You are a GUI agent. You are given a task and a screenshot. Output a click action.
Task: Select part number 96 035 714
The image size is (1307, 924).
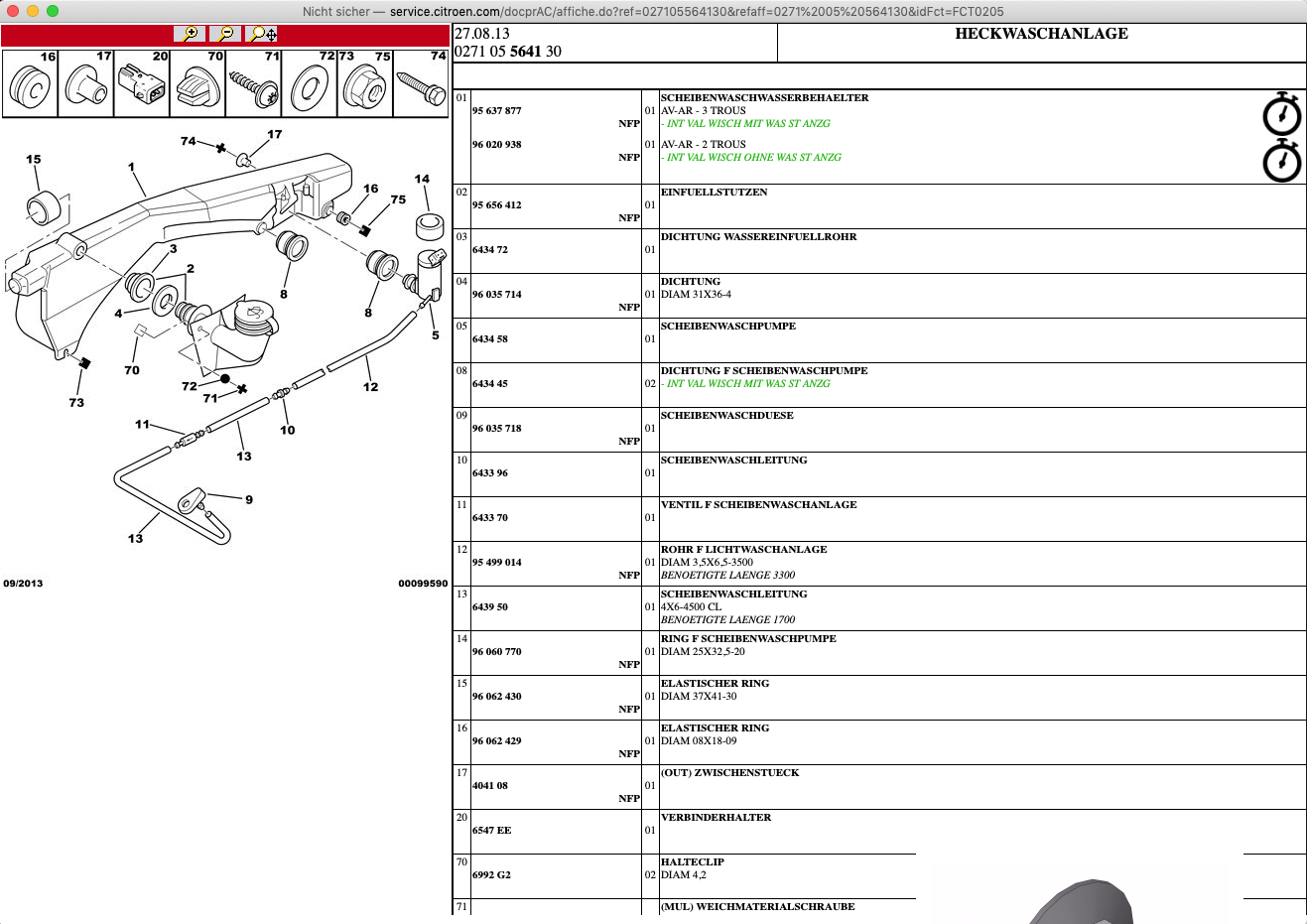tap(497, 294)
